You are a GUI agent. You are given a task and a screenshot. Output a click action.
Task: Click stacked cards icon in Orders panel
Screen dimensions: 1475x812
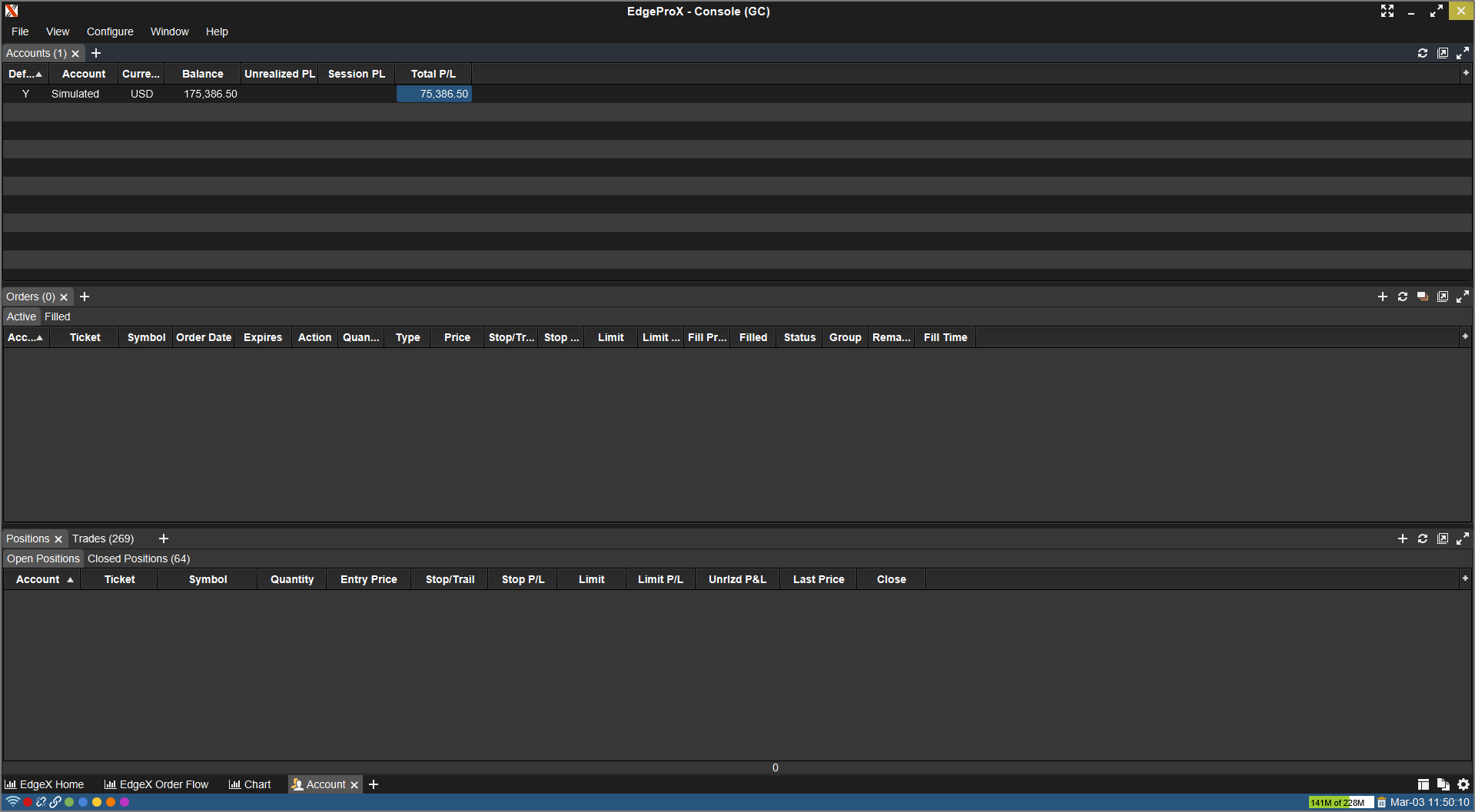click(x=1423, y=297)
